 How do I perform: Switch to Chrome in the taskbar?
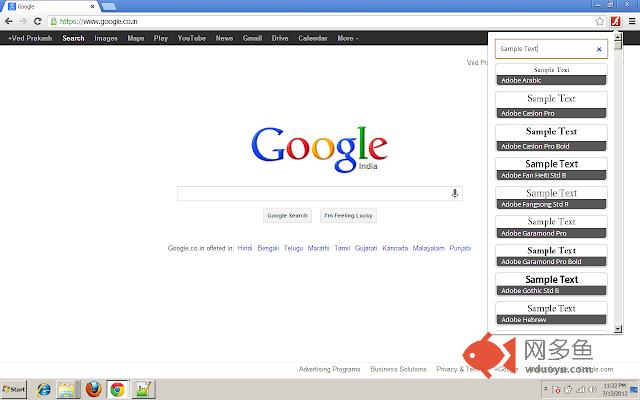(x=117, y=389)
